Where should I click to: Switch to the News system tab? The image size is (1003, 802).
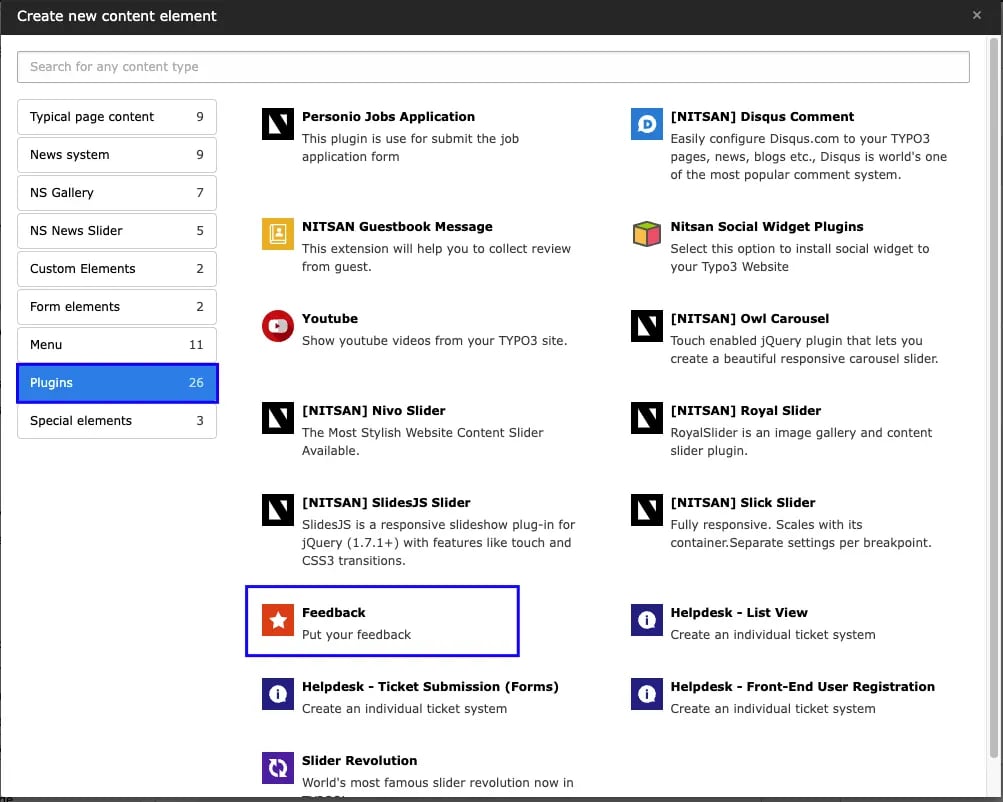[117, 155]
